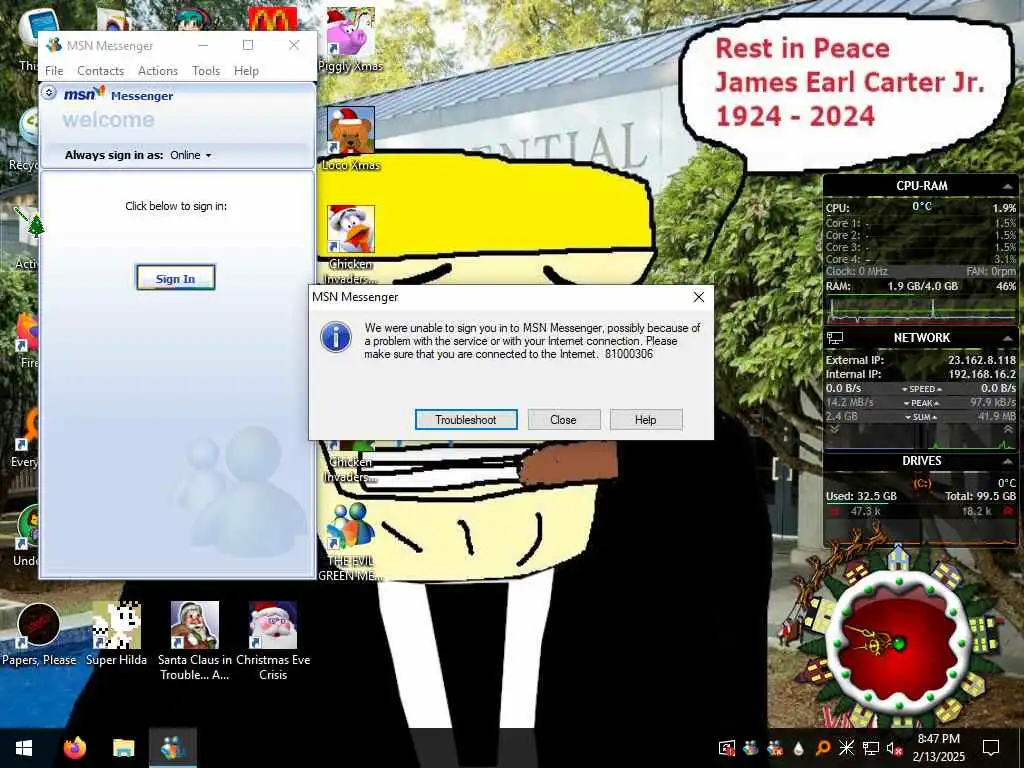1024x768 pixels.
Task: Launch Firefox from the taskbar
Action: pyautogui.click(x=74, y=748)
